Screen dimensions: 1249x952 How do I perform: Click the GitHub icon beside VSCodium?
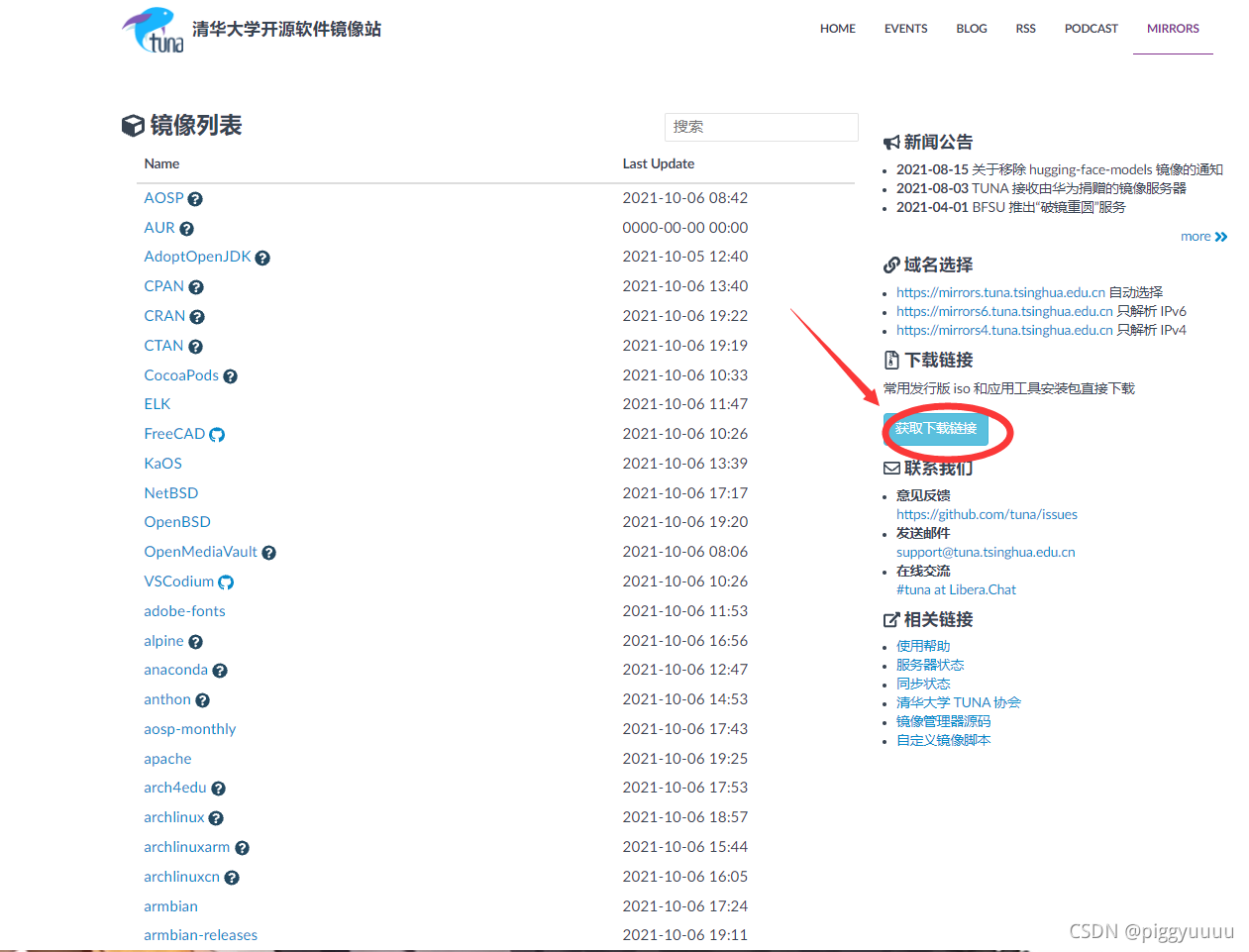226,582
